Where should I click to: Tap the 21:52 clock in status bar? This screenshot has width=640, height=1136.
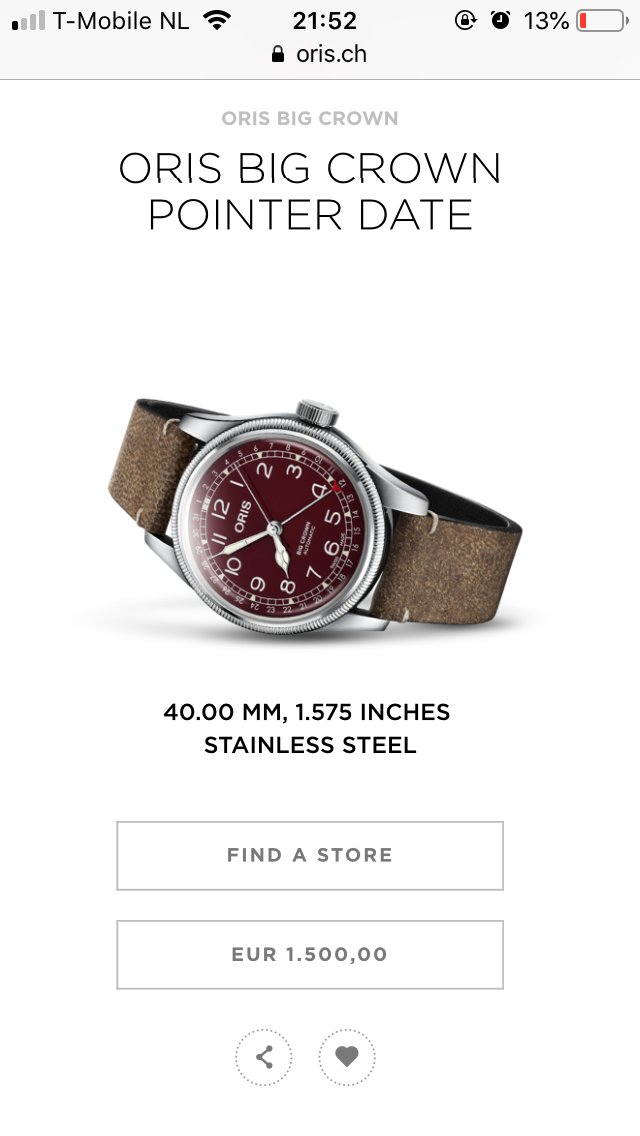pyautogui.click(x=325, y=20)
